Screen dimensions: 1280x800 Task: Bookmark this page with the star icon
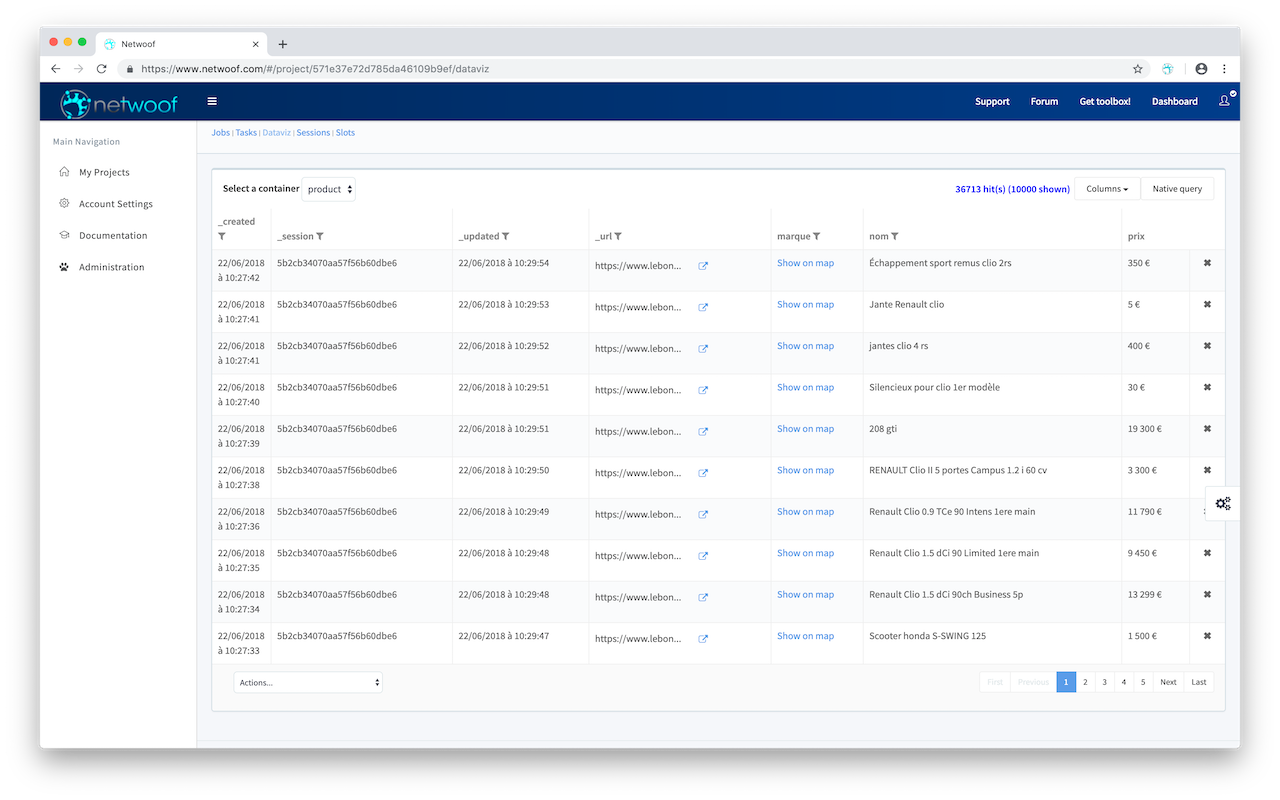coord(1138,69)
